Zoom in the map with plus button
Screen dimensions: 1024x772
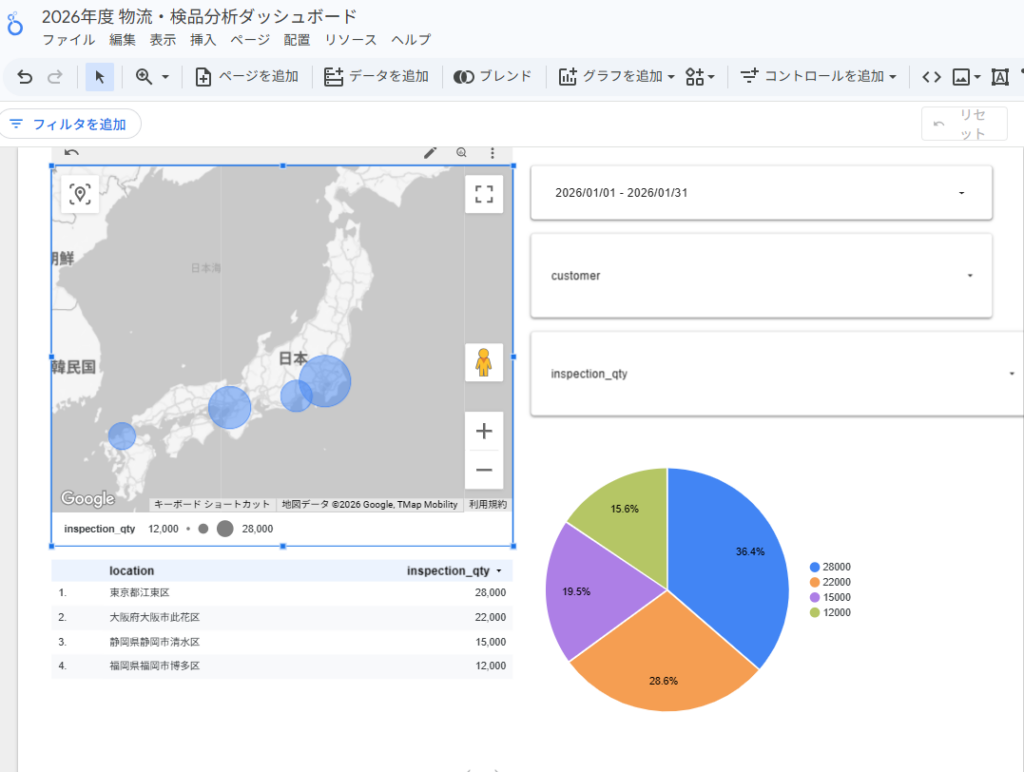[x=484, y=432]
